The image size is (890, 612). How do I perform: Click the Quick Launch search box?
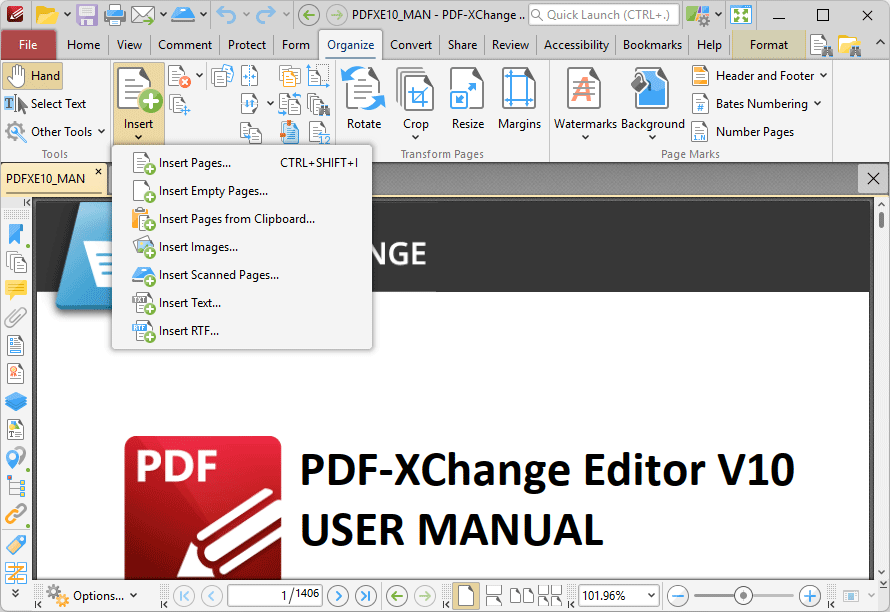coord(604,15)
